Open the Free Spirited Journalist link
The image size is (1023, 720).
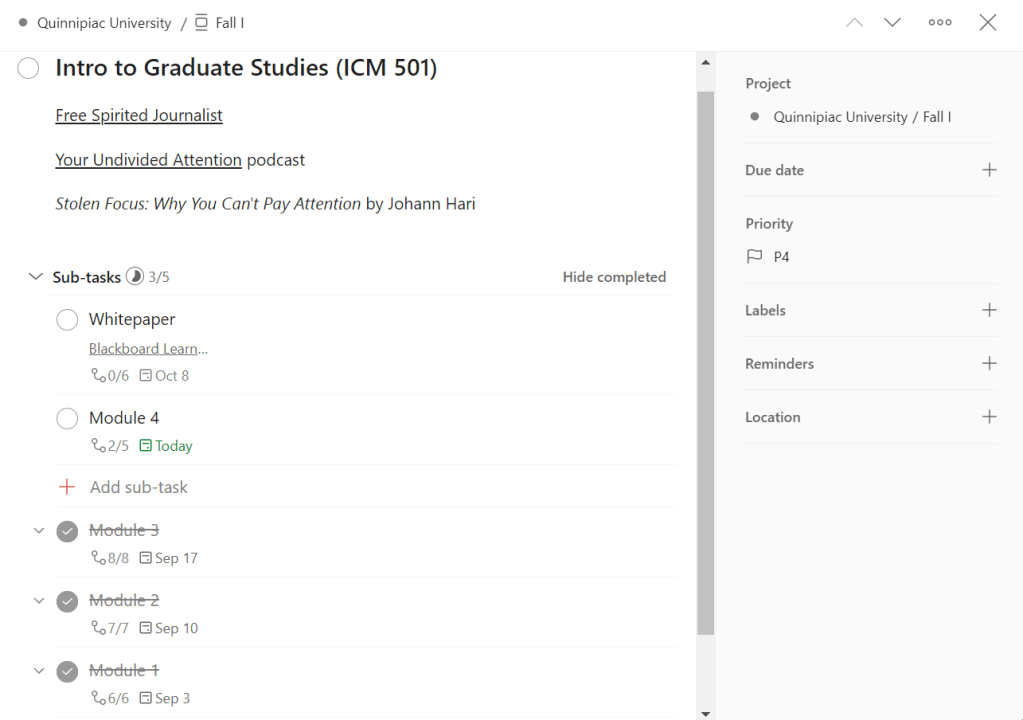pyautogui.click(x=139, y=115)
